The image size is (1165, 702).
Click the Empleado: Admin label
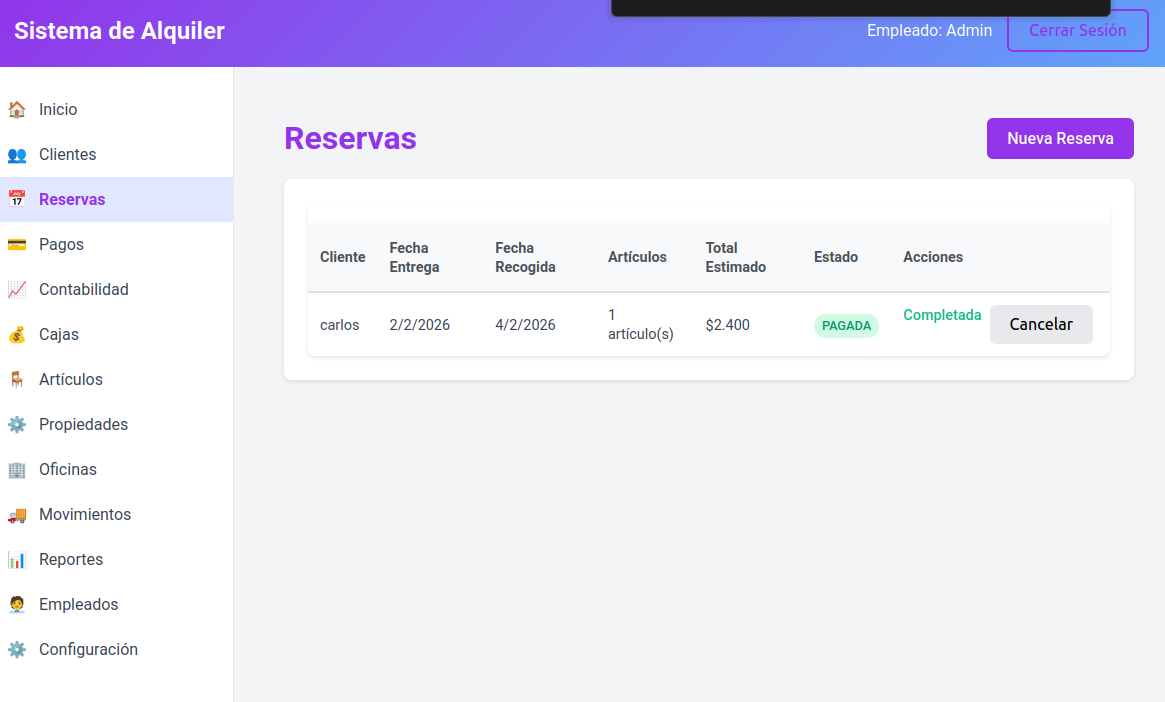929,30
